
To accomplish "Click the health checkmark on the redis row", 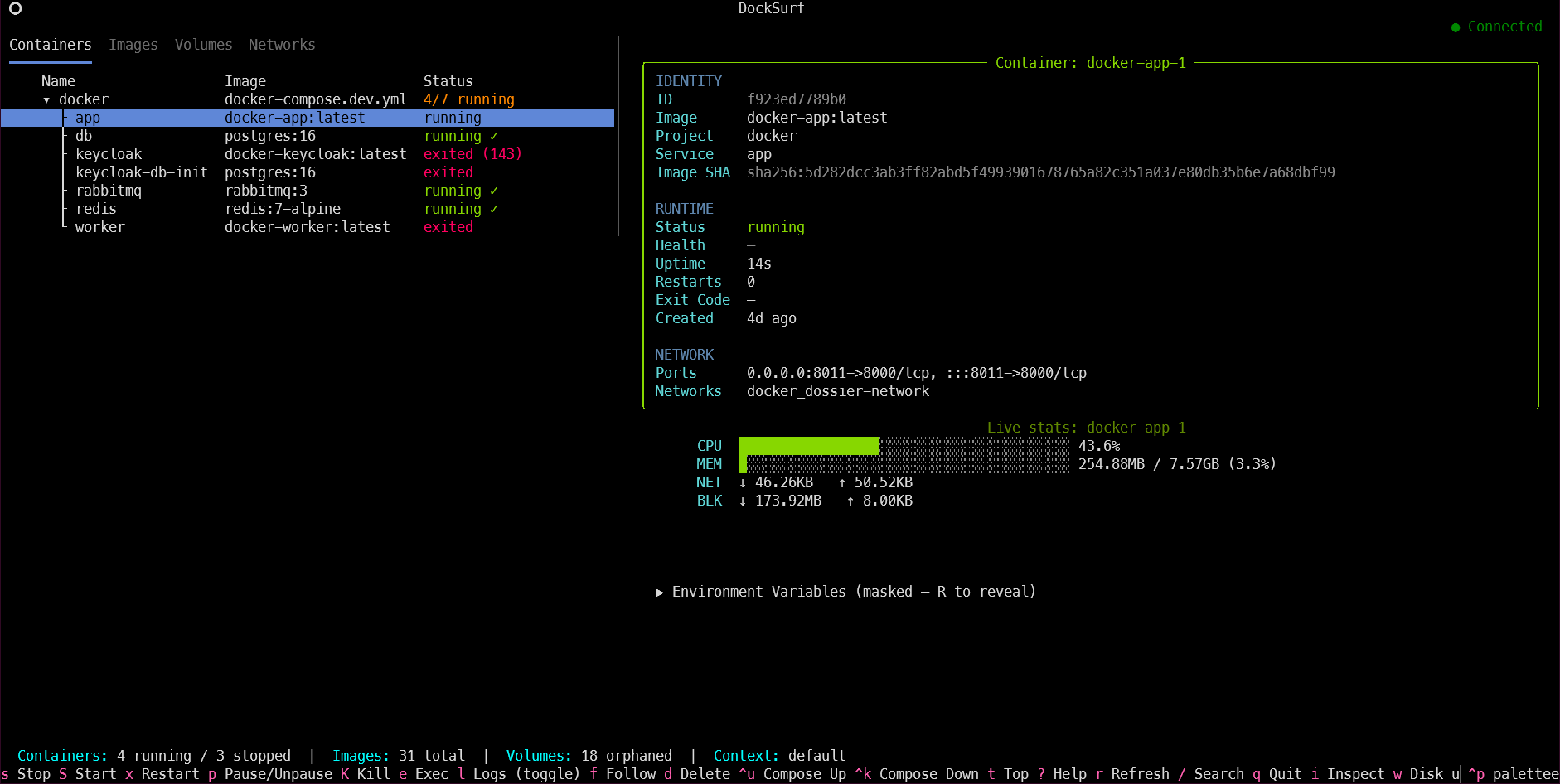I will 494,209.
